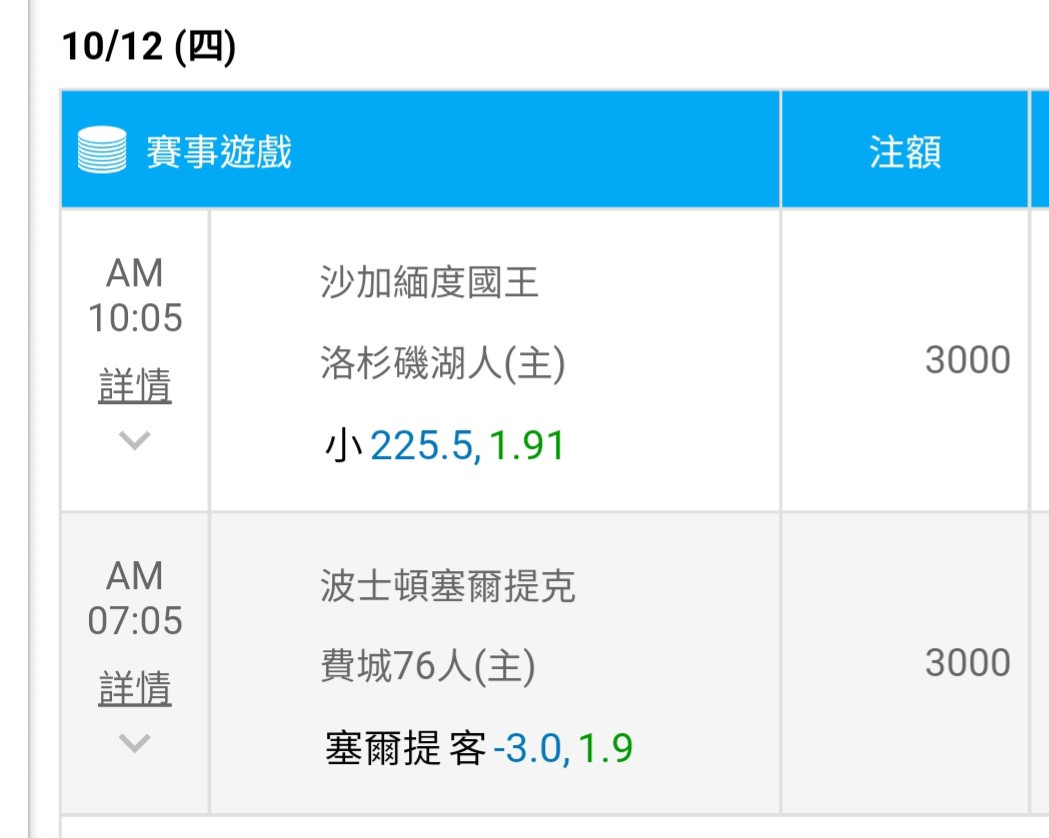
Task: Click the 塞爾提客 -3.0 spread pick
Action: tap(448, 748)
